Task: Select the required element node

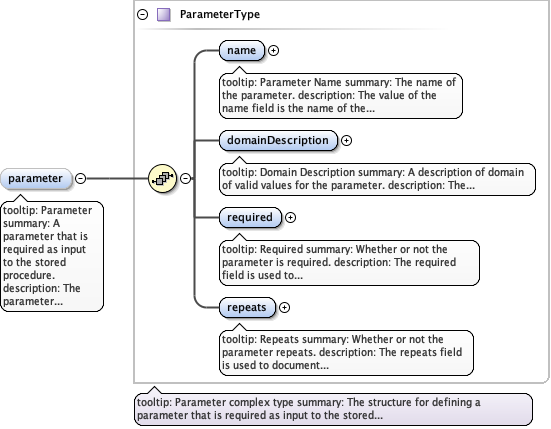Action: 250,217
